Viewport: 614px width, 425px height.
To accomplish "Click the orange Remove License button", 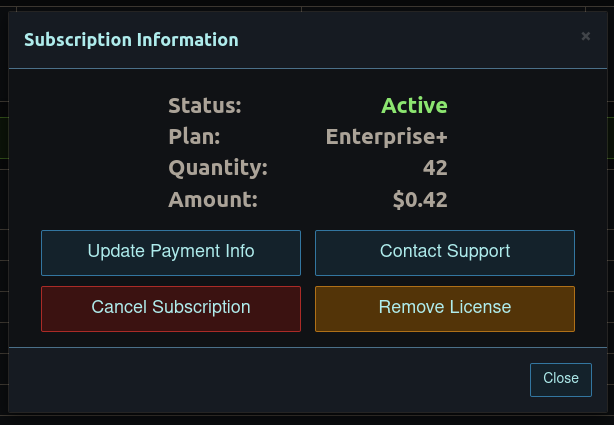I will 445,308.
